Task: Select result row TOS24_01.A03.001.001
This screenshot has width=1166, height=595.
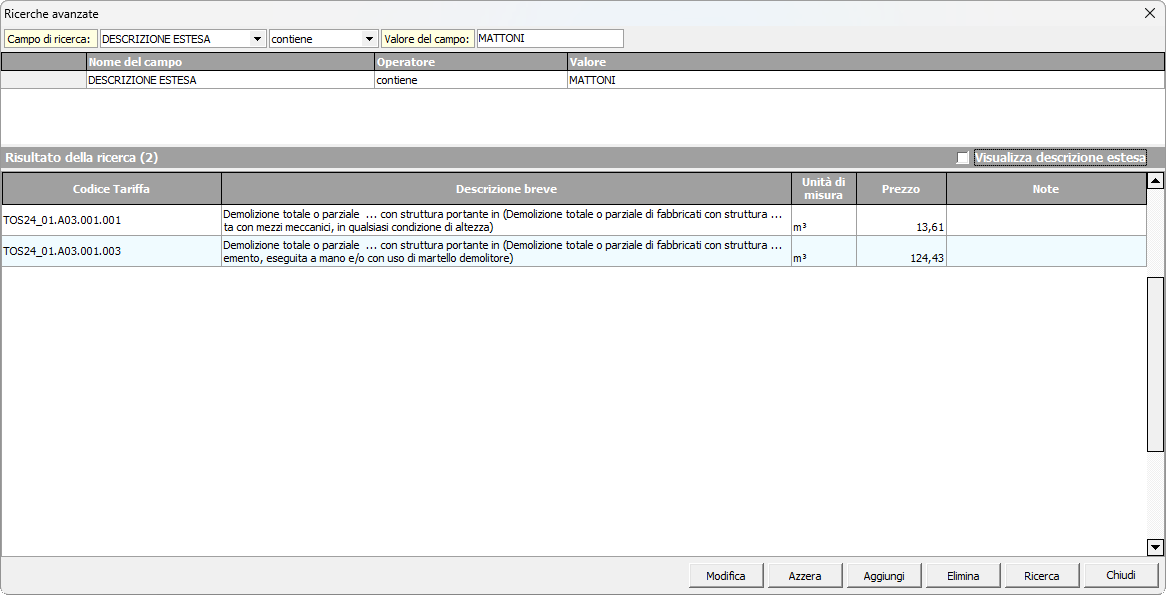Action: [111, 221]
